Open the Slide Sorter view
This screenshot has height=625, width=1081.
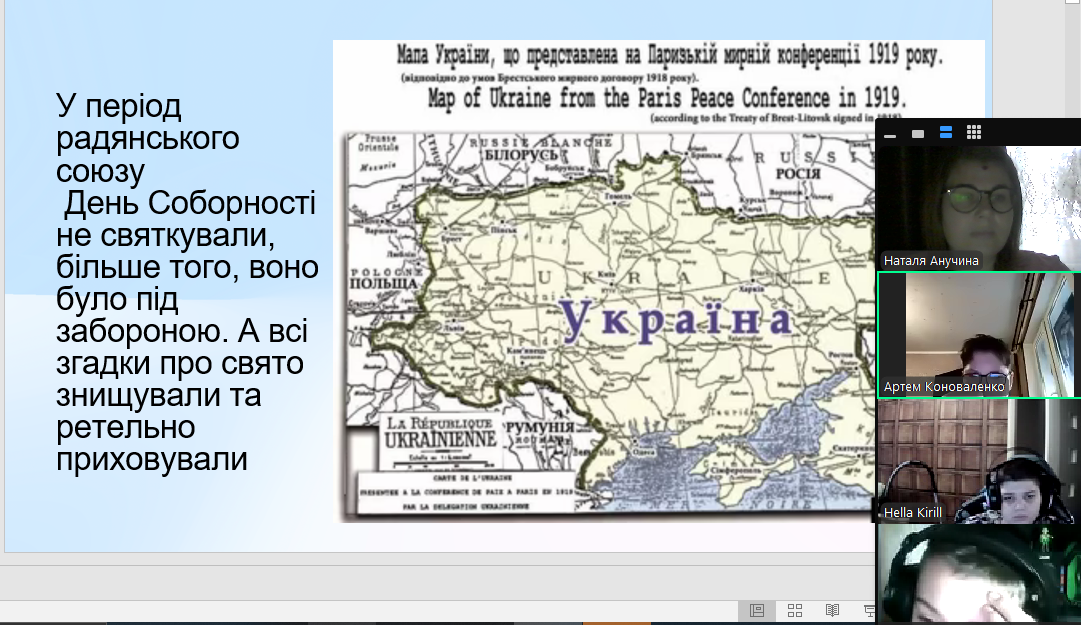tap(795, 611)
